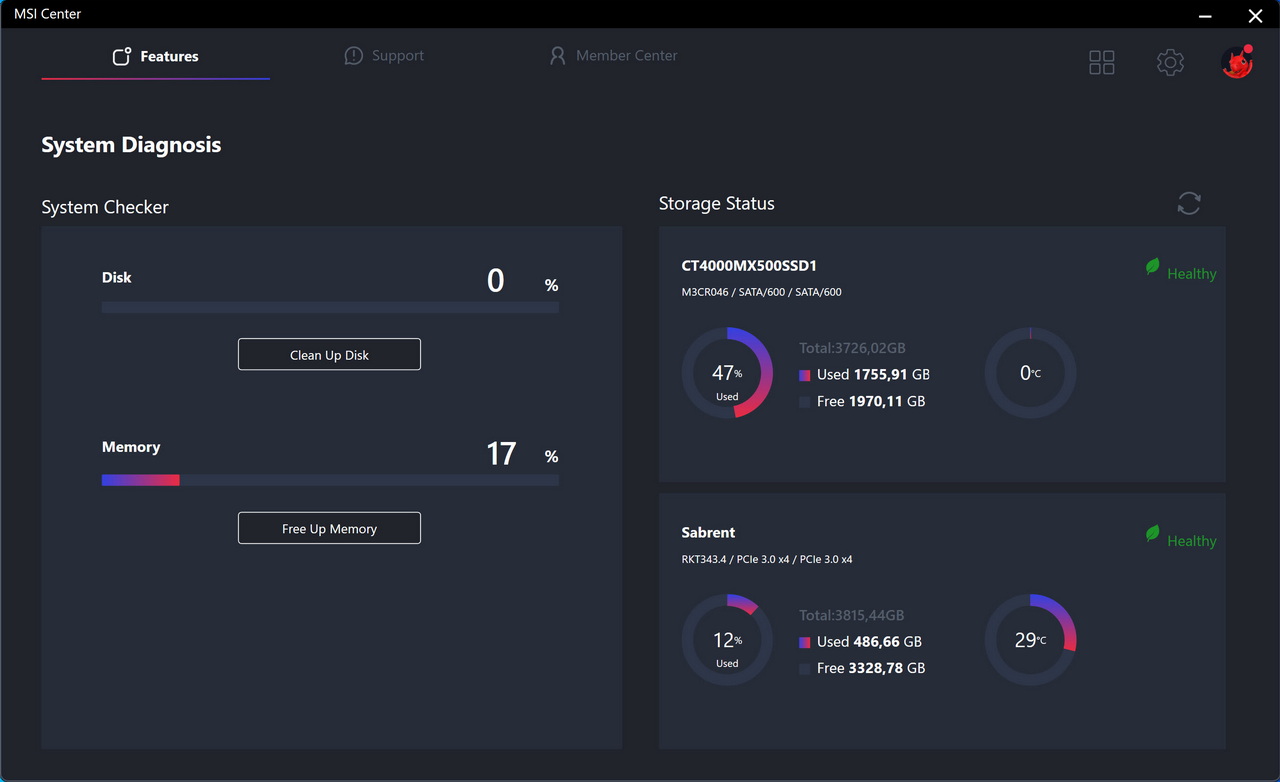Click the Total:3815,44GB text
The image size is (1280, 782).
851,615
